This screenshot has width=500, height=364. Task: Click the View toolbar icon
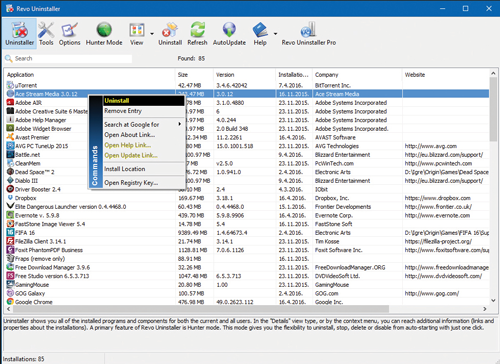point(137,33)
